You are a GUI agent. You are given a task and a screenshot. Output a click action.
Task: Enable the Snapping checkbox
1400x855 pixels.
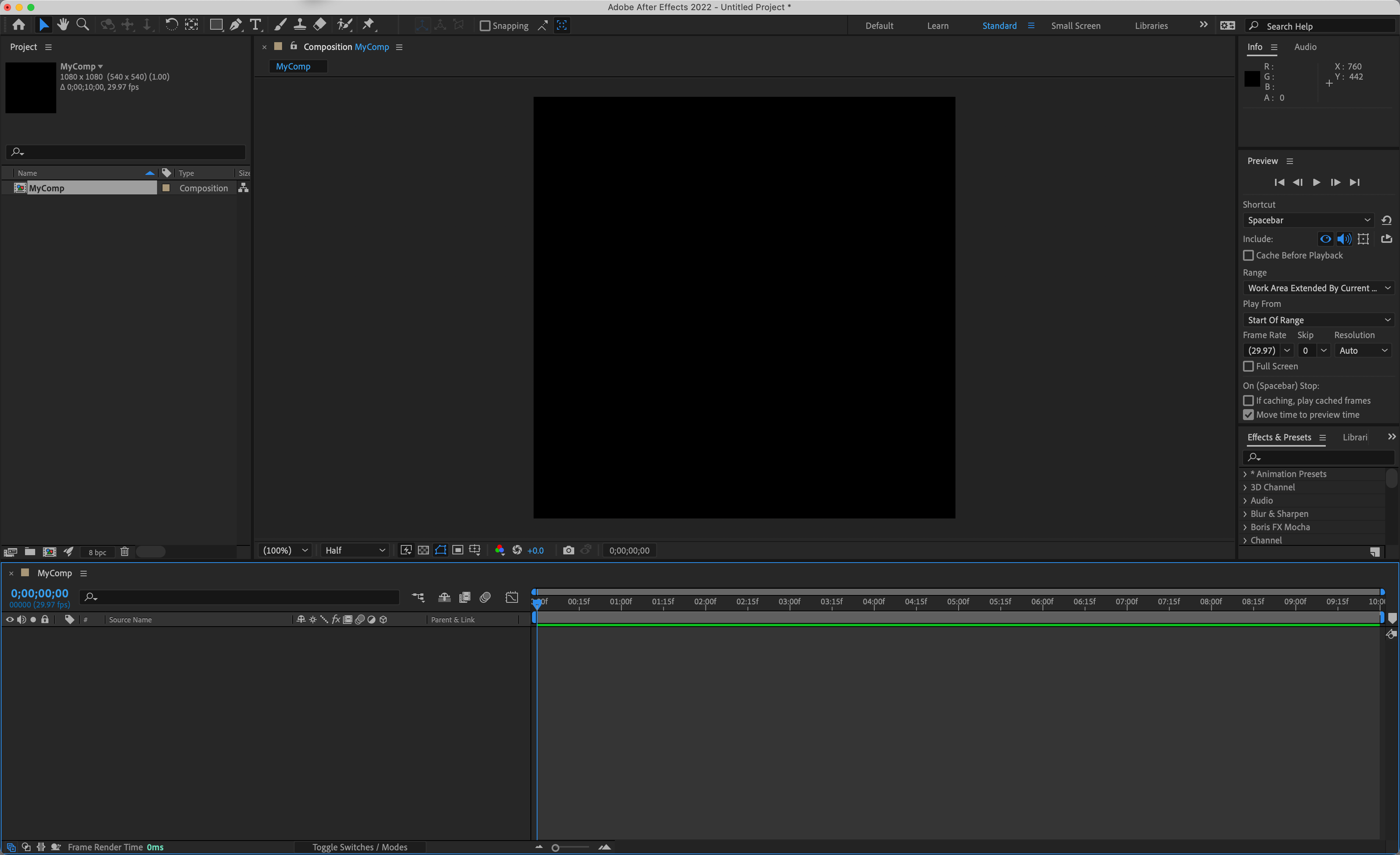[x=485, y=25]
